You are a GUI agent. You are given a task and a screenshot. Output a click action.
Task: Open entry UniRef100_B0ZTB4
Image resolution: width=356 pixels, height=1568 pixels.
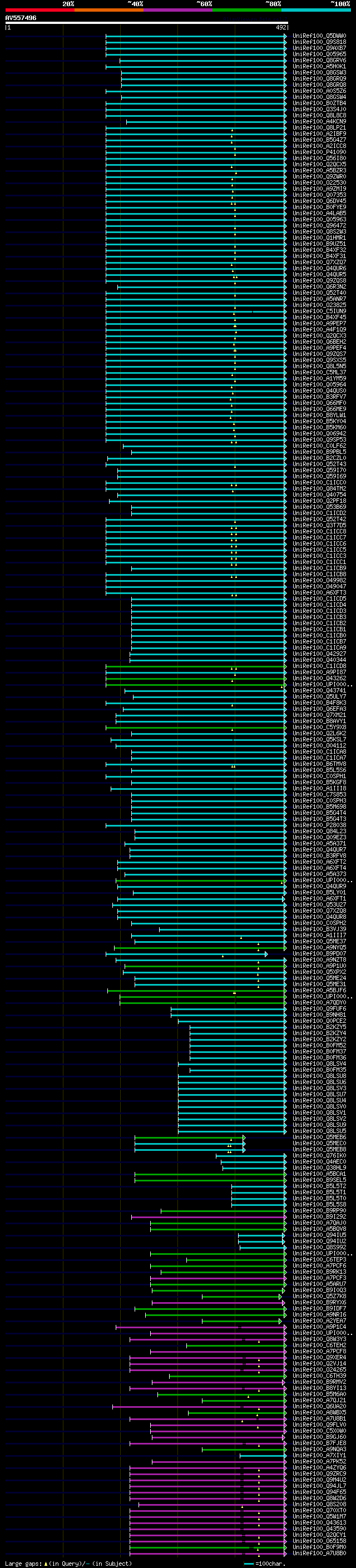pyautogui.click(x=319, y=103)
